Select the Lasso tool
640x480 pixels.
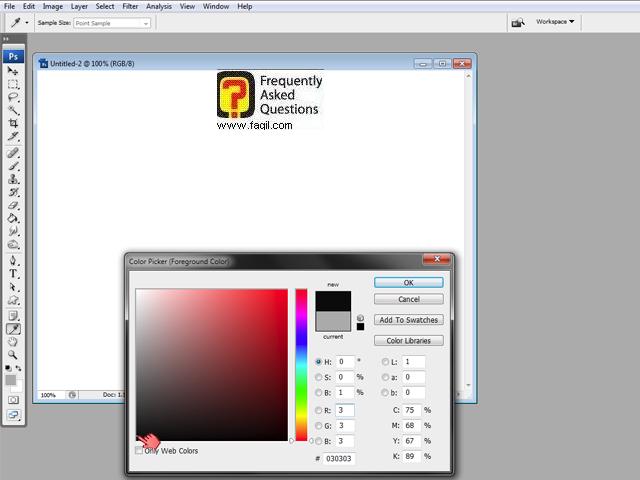click(x=14, y=98)
